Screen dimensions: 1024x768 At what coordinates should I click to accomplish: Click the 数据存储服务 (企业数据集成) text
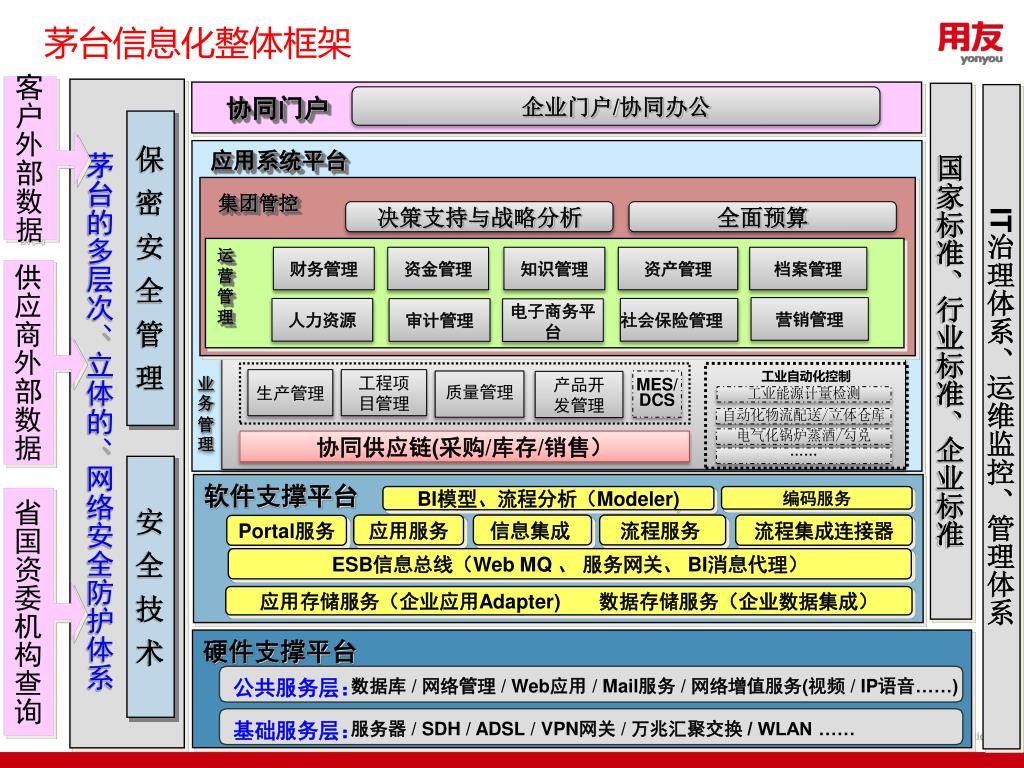(x=734, y=601)
